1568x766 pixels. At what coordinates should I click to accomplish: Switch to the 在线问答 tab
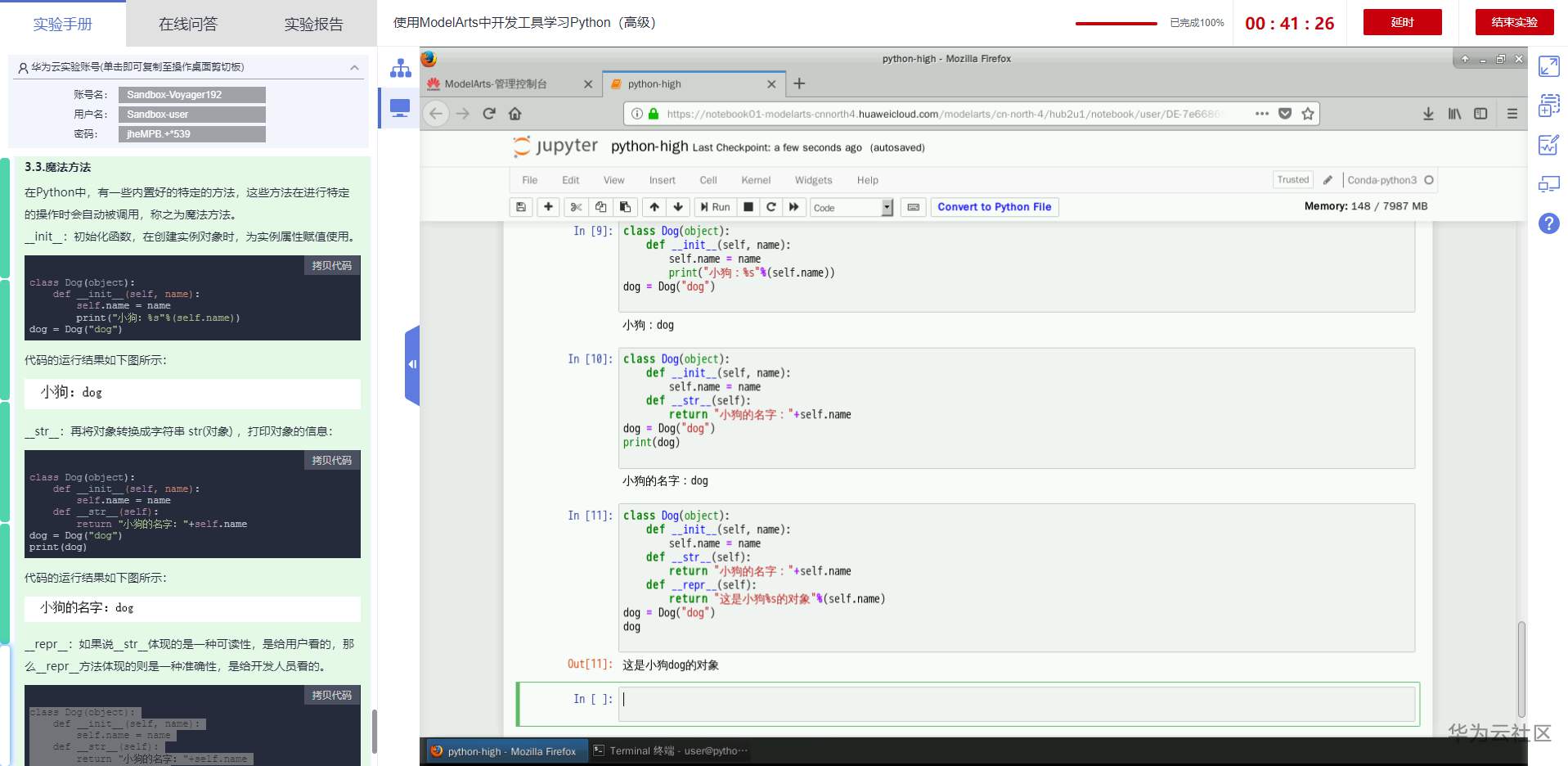click(x=188, y=25)
